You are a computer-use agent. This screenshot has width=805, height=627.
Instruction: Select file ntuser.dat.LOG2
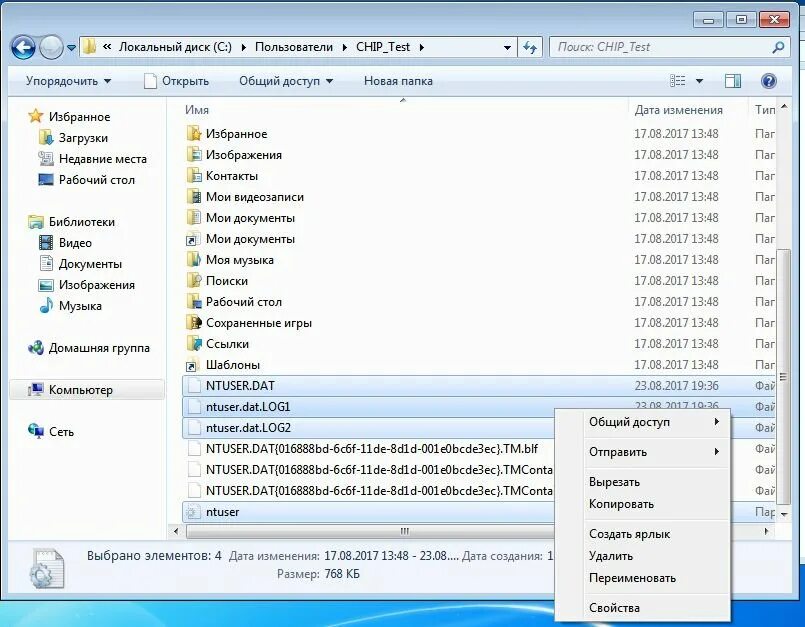click(369, 428)
